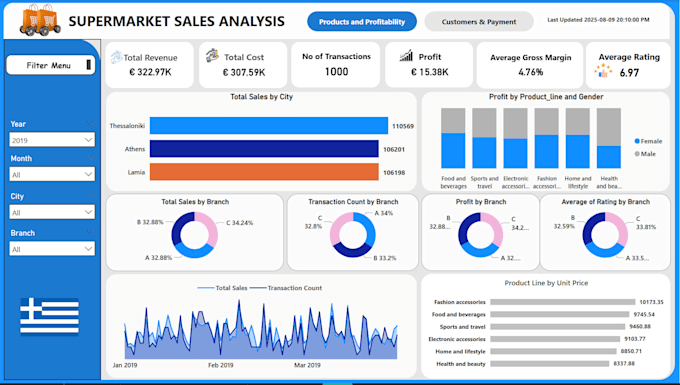
Task: Select the Fashion accessories unit price bar
Action: [563, 302]
